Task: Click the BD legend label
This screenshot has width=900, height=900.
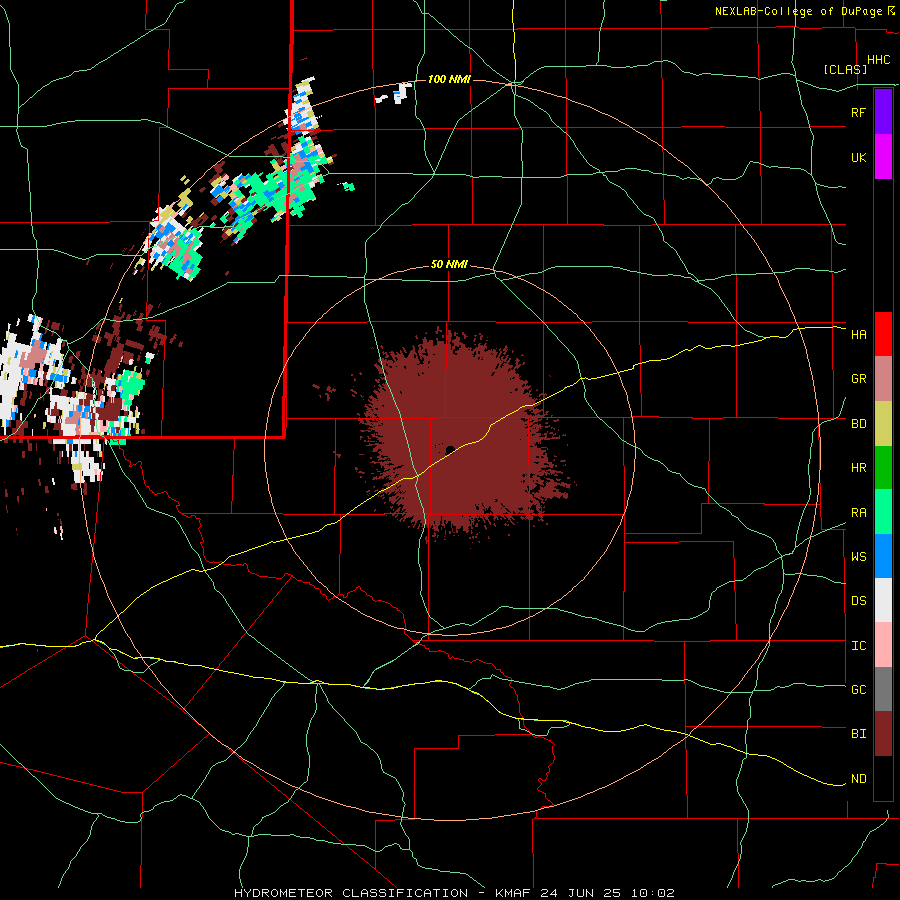Action: [858, 424]
